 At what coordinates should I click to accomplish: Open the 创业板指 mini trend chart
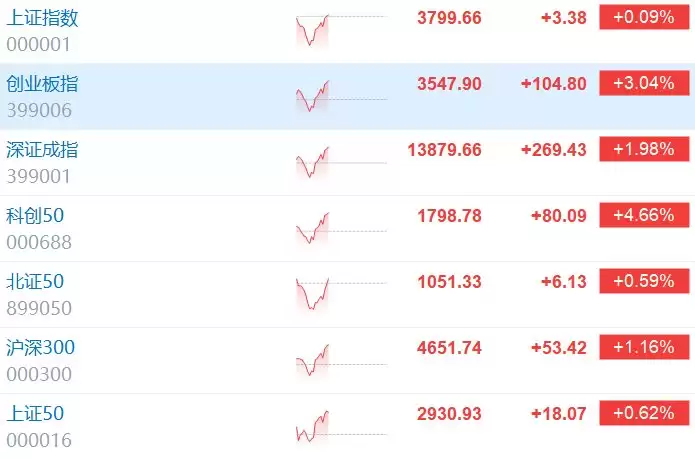point(341,96)
